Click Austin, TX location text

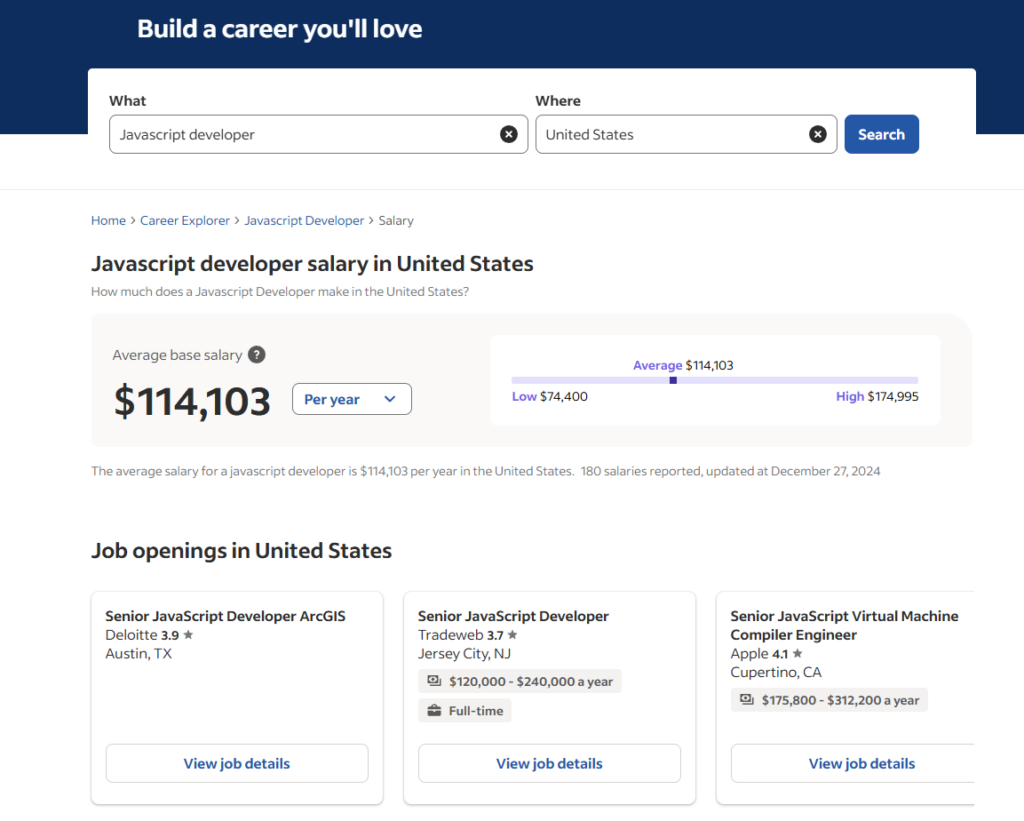click(x=138, y=654)
